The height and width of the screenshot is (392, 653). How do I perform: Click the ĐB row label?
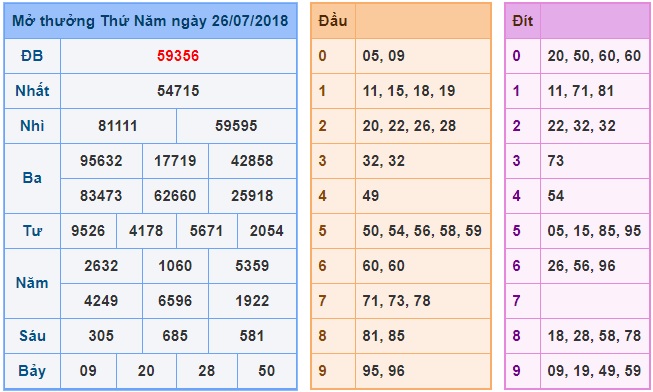pos(32,56)
